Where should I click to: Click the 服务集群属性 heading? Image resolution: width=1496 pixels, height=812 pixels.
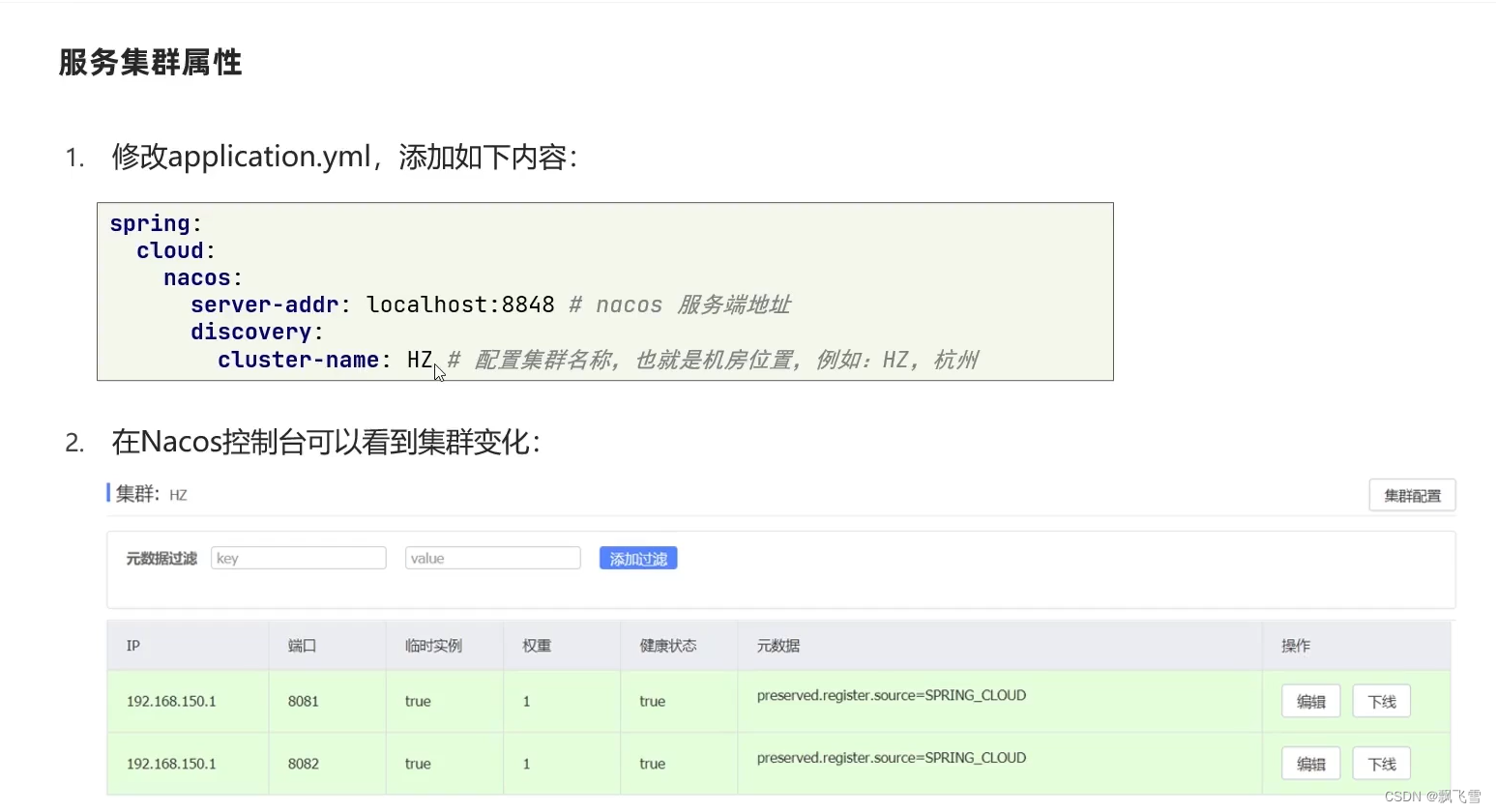click(150, 63)
